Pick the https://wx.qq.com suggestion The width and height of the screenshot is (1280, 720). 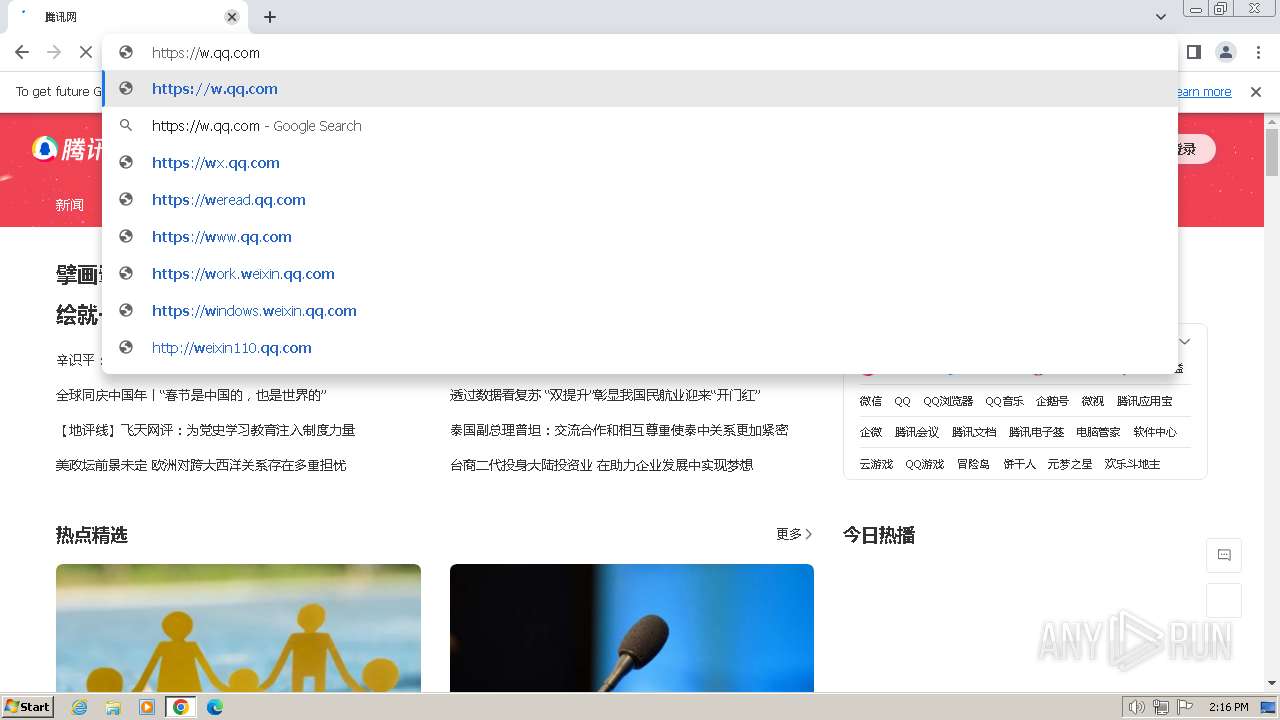(640, 163)
